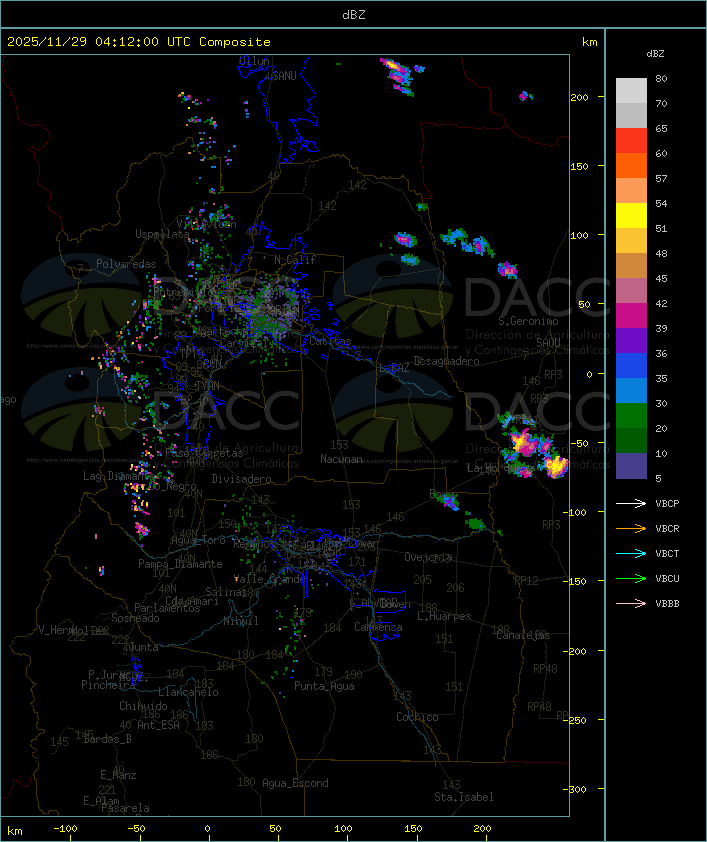Pick the magenta 39-42 dBZ swatch
Image resolution: width=707 pixels, height=842 pixels.
(631, 315)
